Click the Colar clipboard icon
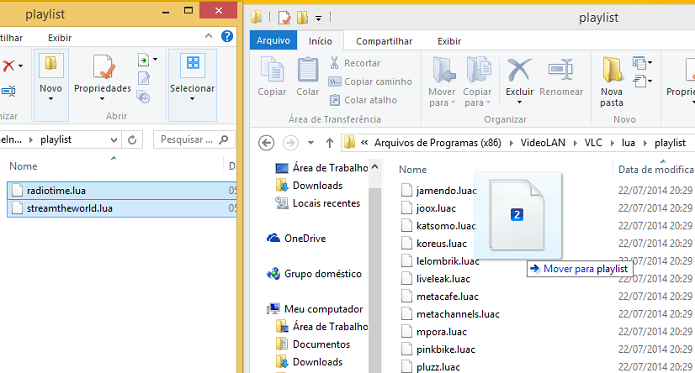The width and height of the screenshot is (695, 373). click(307, 70)
